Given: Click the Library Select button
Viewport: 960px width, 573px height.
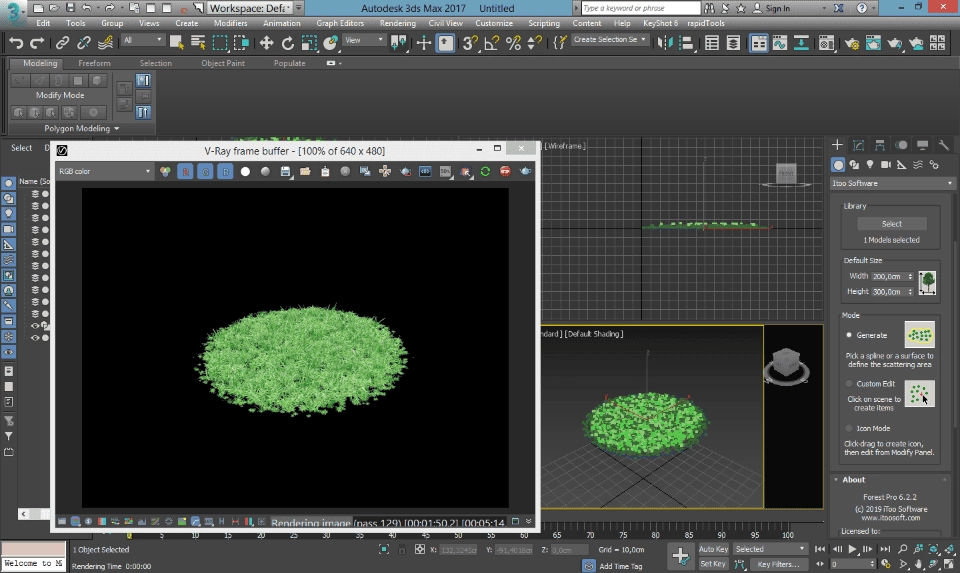Looking at the screenshot, I should (x=891, y=223).
